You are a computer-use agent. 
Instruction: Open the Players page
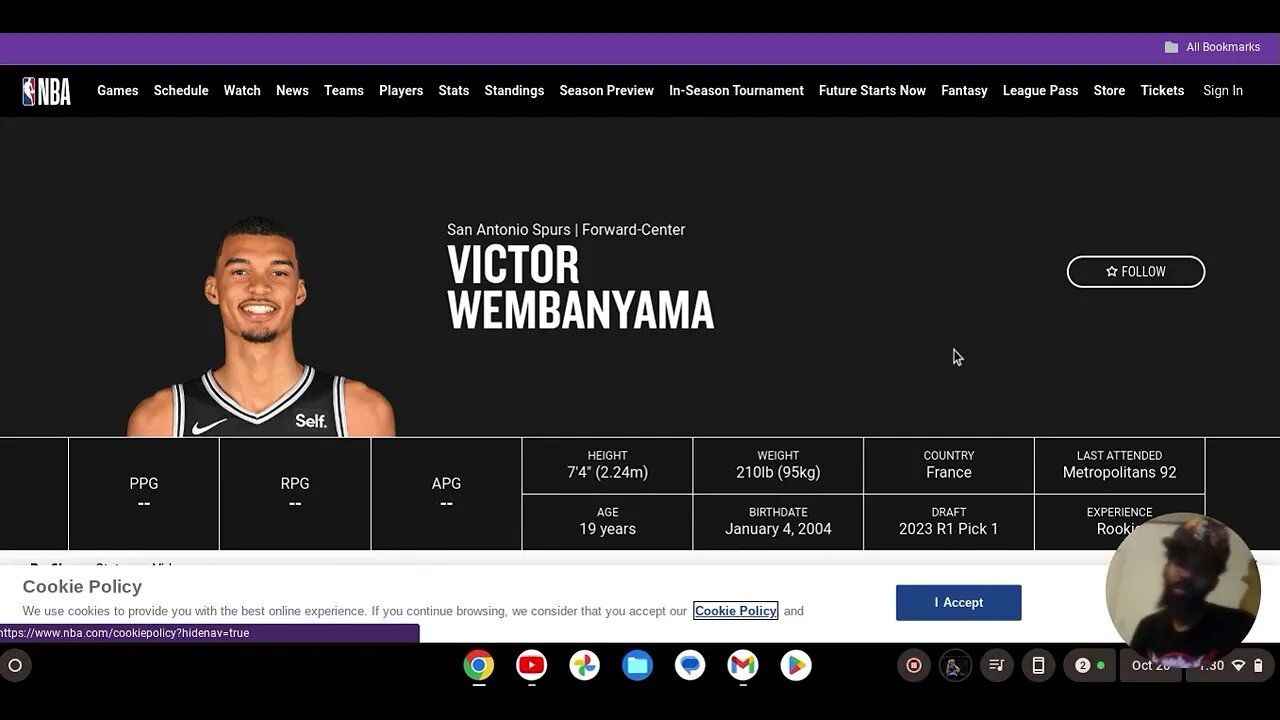pyautogui.click(x=401, y=91)
